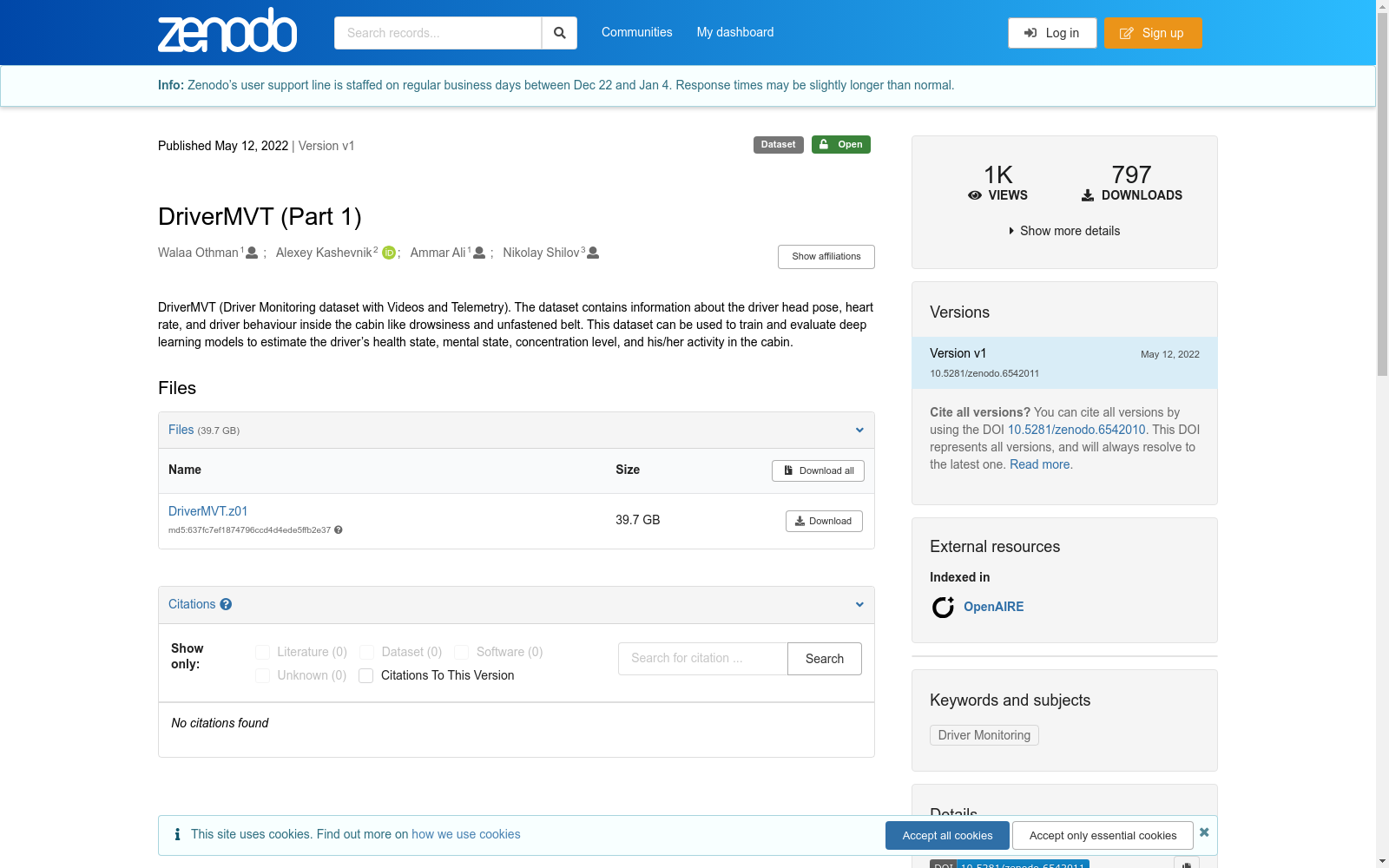This screenshot has height=868, width=1389.
Task: Expand Show more details statistics
Action: click(x=1064, y=231)
